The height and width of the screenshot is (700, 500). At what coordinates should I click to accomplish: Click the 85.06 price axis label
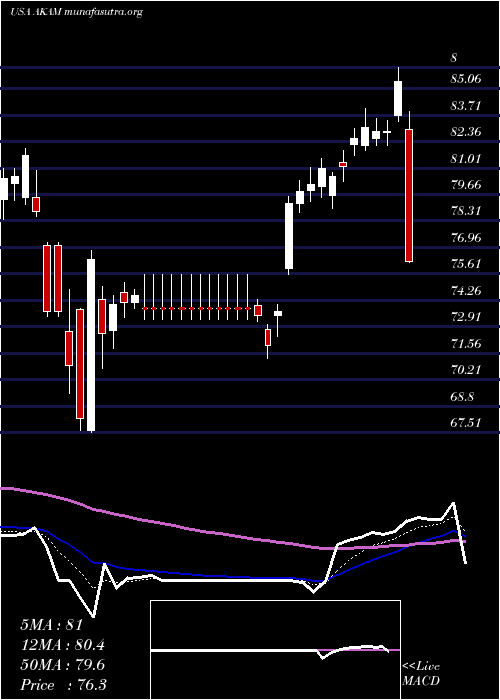pos(466,79)
